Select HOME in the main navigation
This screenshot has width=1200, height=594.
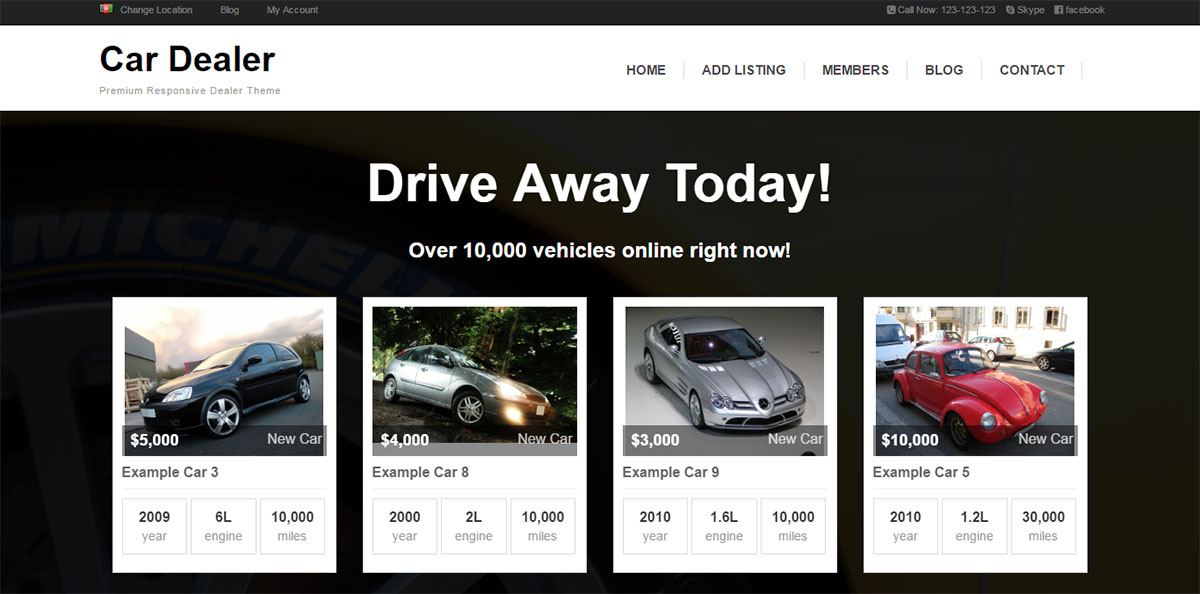(x=646, y=70)
